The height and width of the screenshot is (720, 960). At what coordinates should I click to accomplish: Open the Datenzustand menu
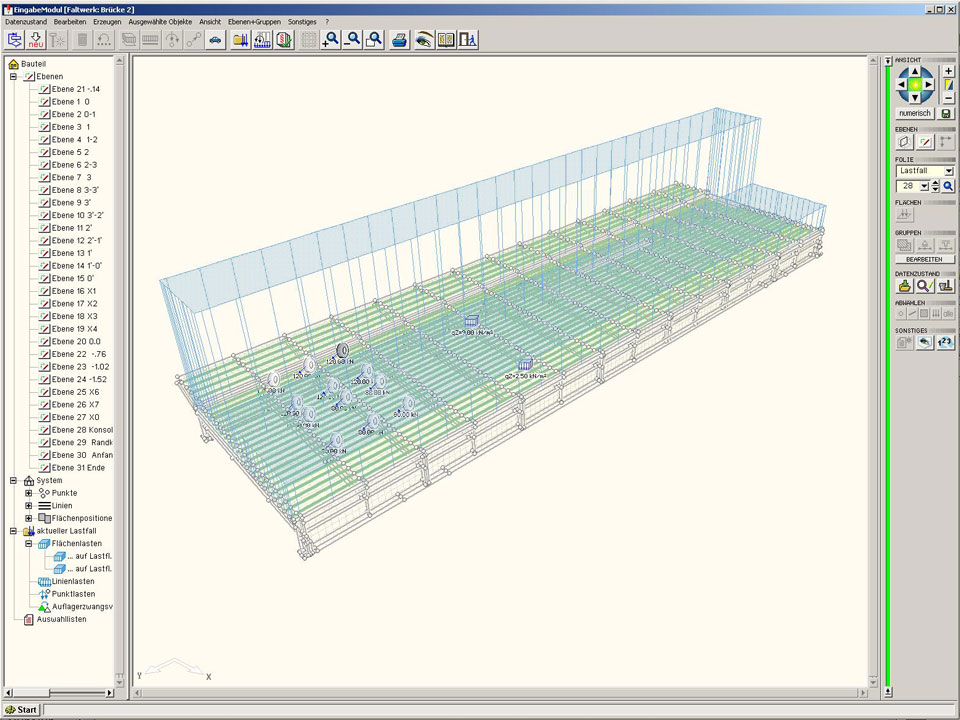[x=26, y=21]
